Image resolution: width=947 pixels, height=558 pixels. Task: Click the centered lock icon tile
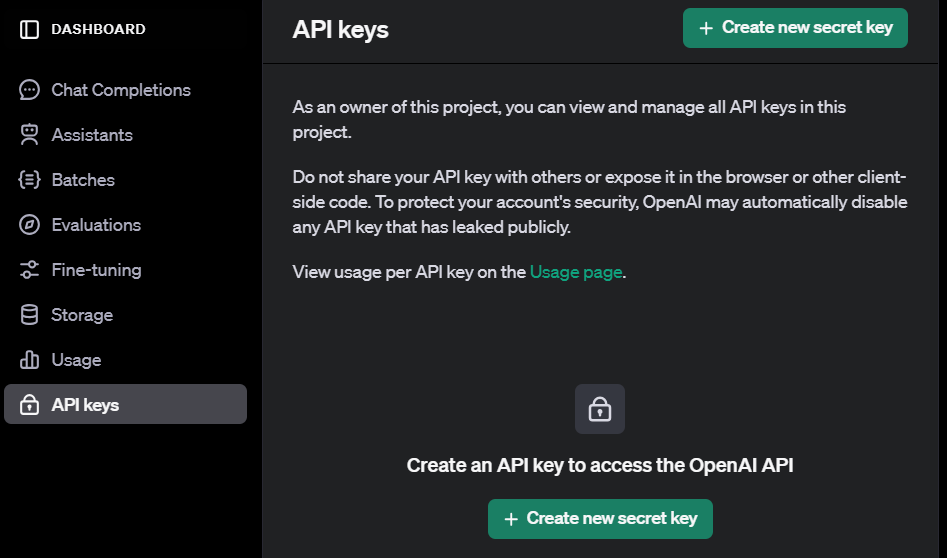coord(600,409)
